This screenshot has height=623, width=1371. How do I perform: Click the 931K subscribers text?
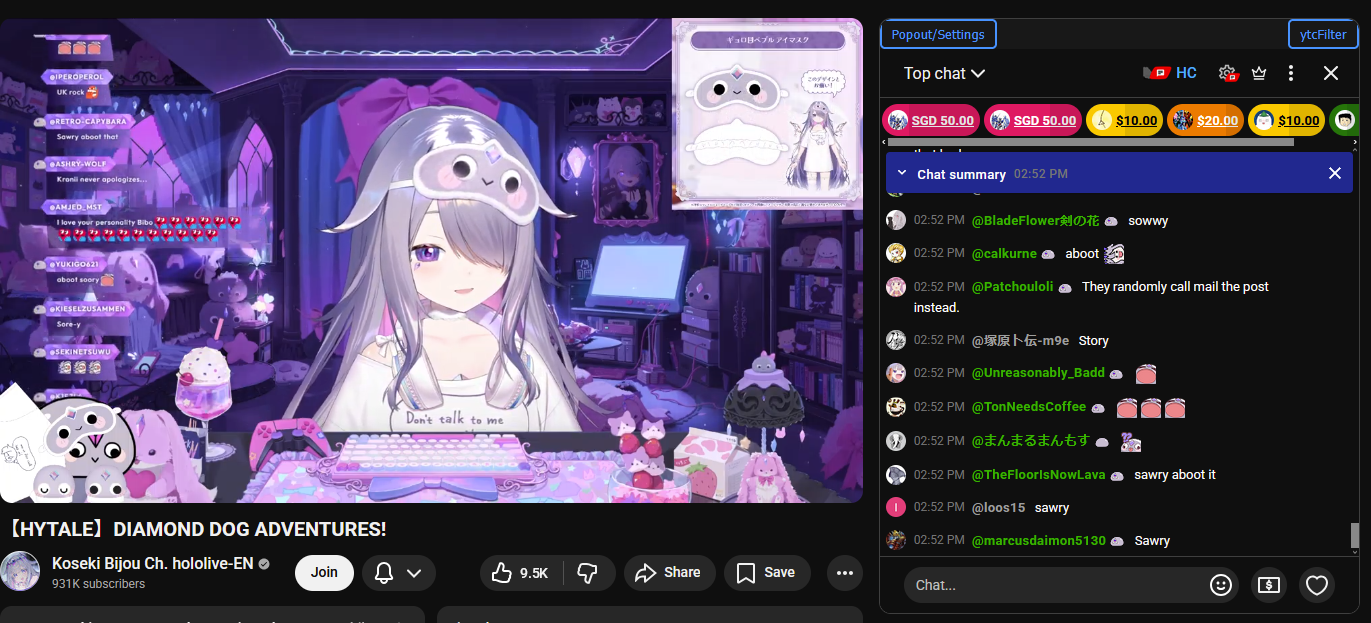coord(98,584)
